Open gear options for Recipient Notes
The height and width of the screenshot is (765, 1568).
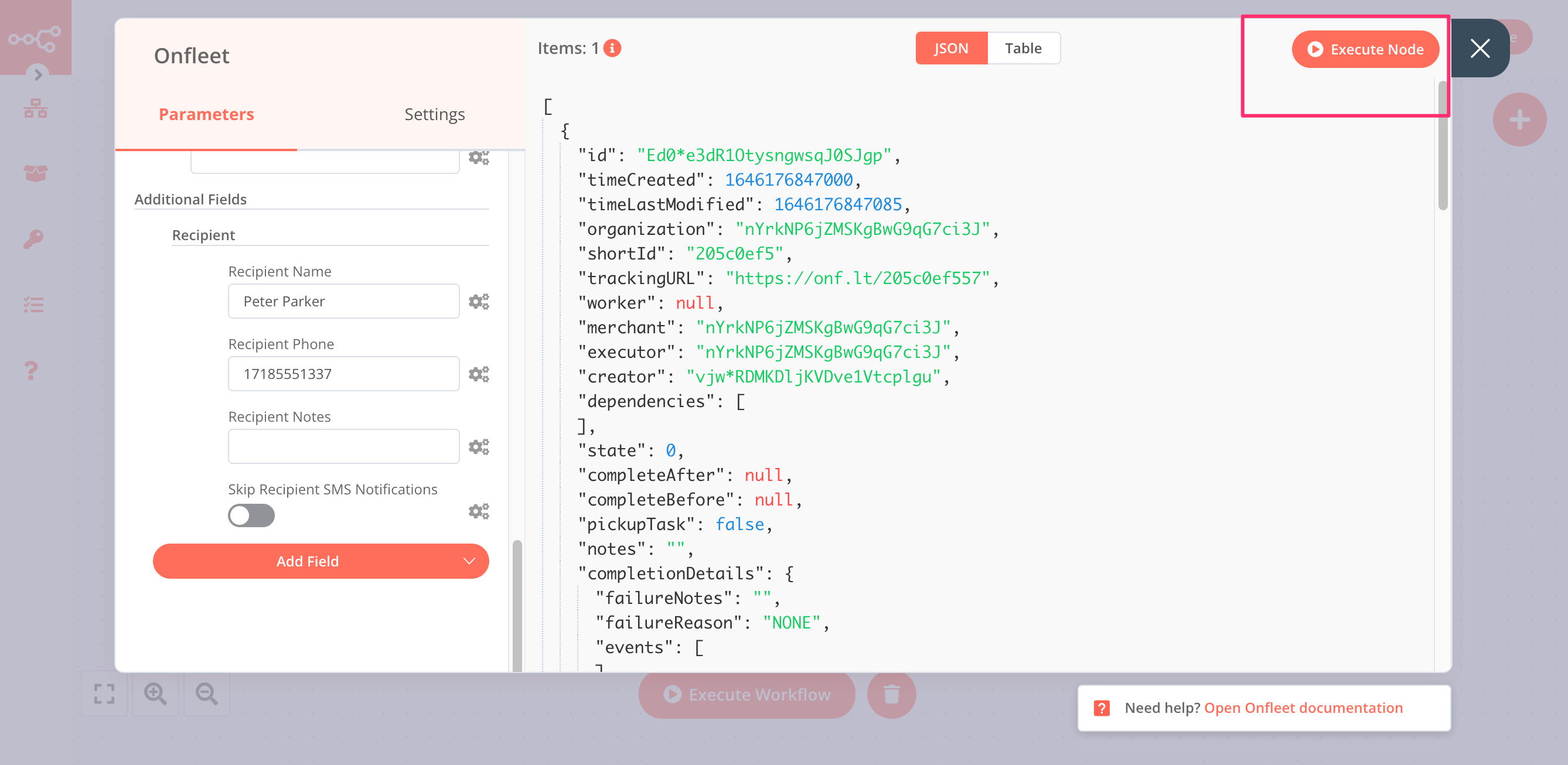pyautogui.click(x=479, y=448)
